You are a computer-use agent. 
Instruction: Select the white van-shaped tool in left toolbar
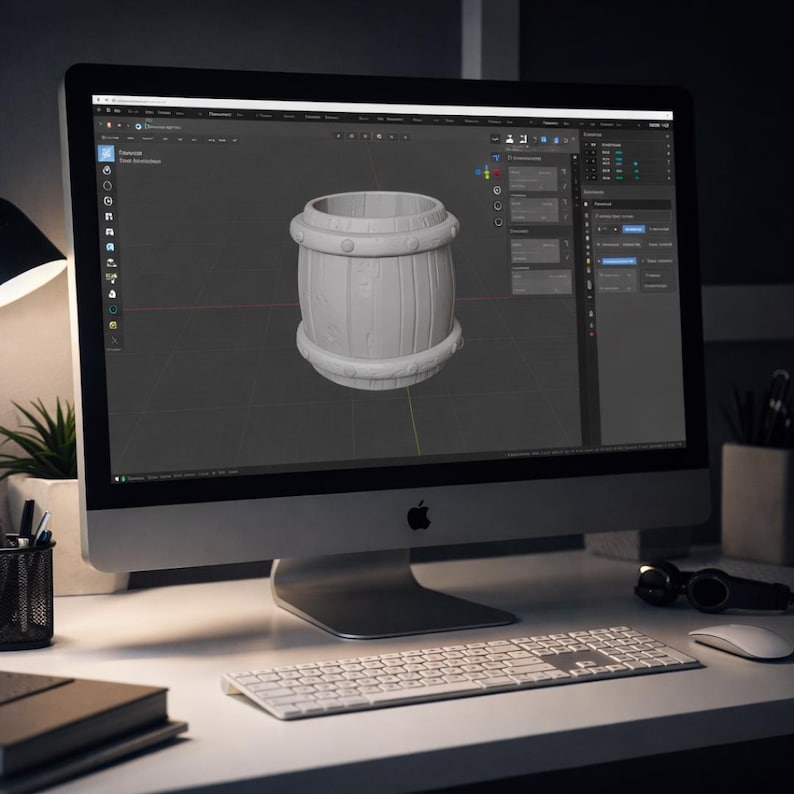[x=109, y=232]
